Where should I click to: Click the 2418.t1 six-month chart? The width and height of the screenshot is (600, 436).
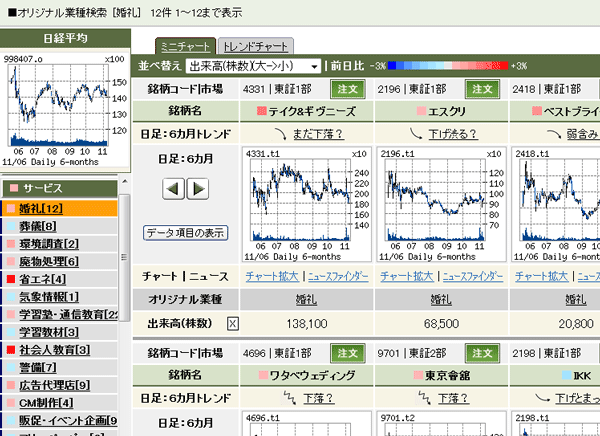tap(556, 204)
